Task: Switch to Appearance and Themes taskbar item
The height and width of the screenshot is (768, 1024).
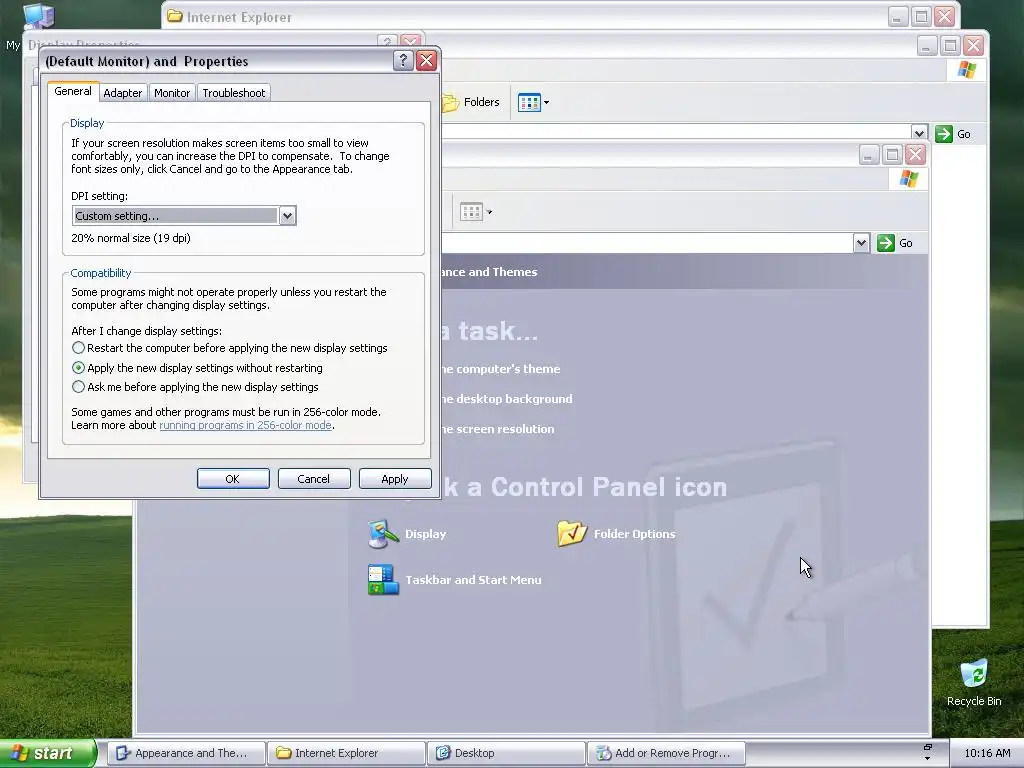Action: (x=186, y=753)
